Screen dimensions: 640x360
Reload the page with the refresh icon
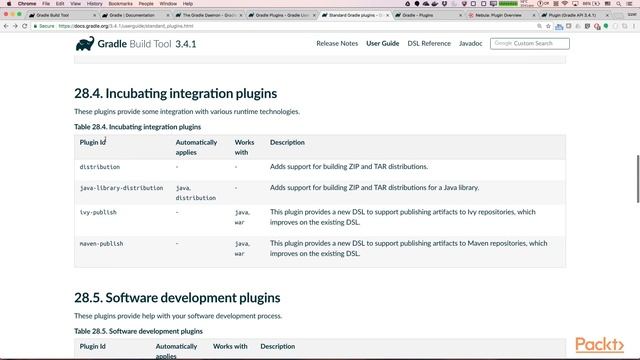coord(24,26)
